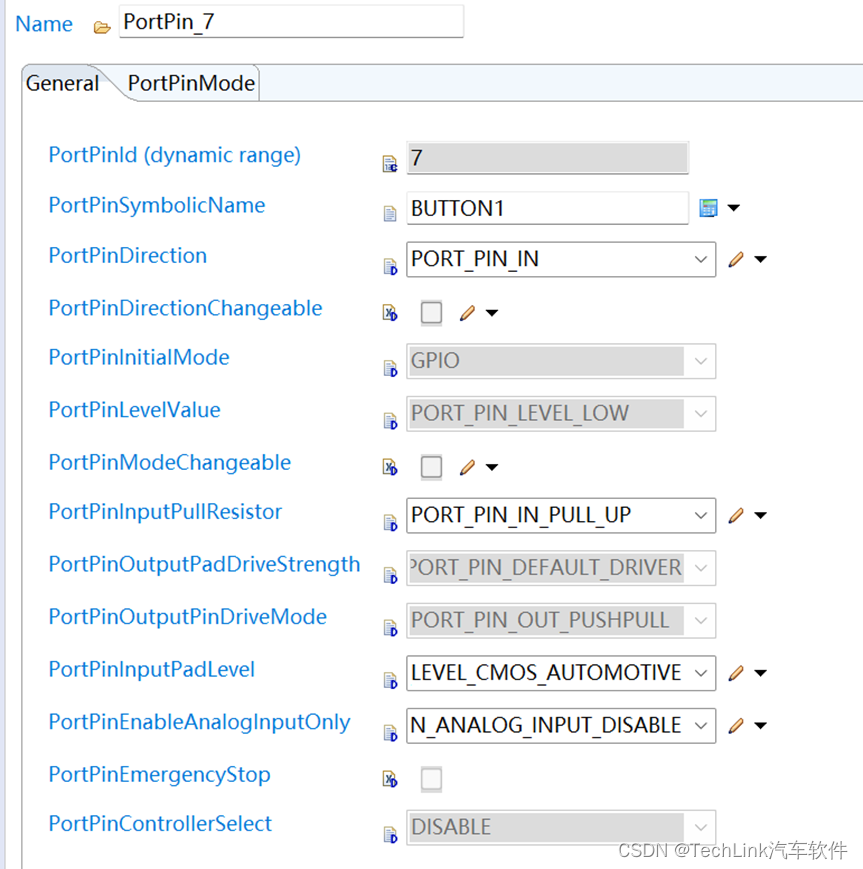The height and width of the screenshot is (869, 863).
Task: Click the pencil icon for PortPinModeChangeable
Action: [467, 467]
